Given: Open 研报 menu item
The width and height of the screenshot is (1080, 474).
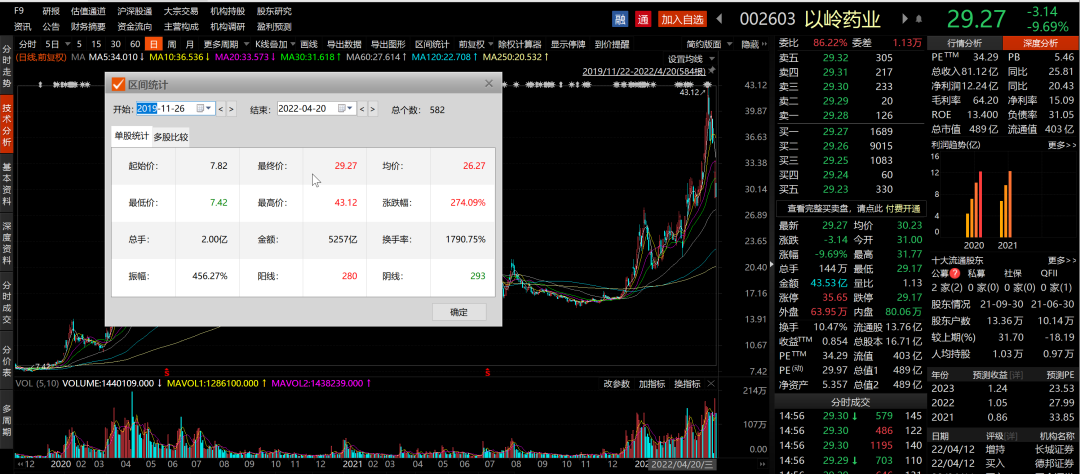Looking at the screenshot, I should coord(51,11).
